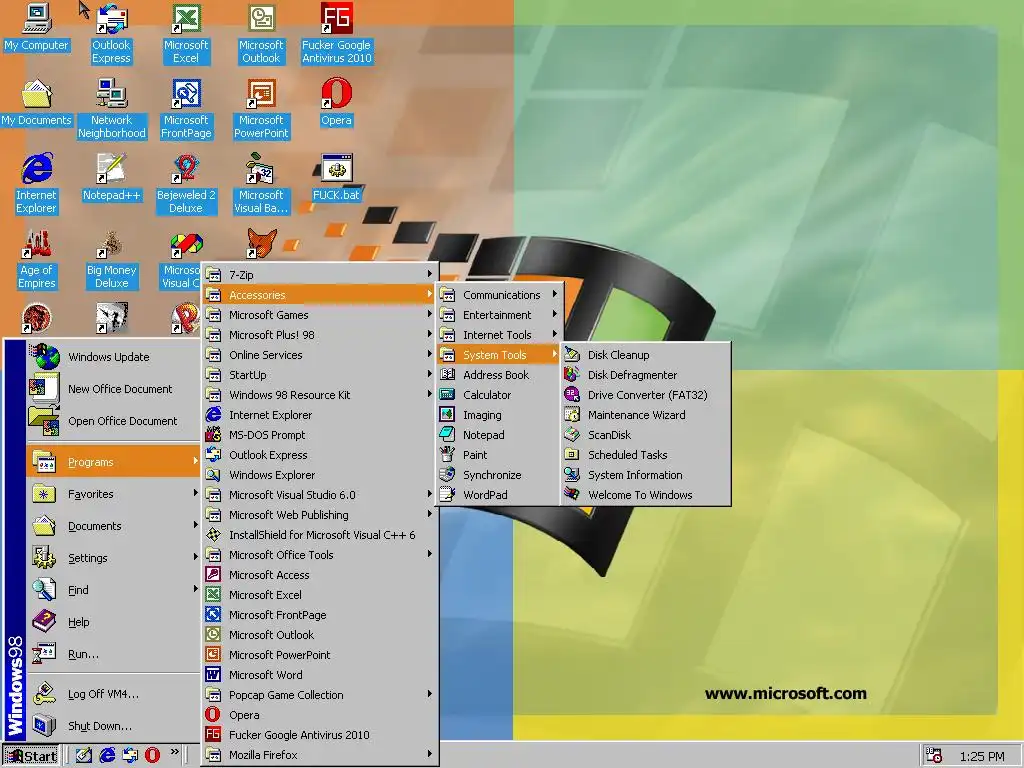Click Internet Explorer quick launch icon
This screenshot has height=768, width=1024.
pos(106,755)
